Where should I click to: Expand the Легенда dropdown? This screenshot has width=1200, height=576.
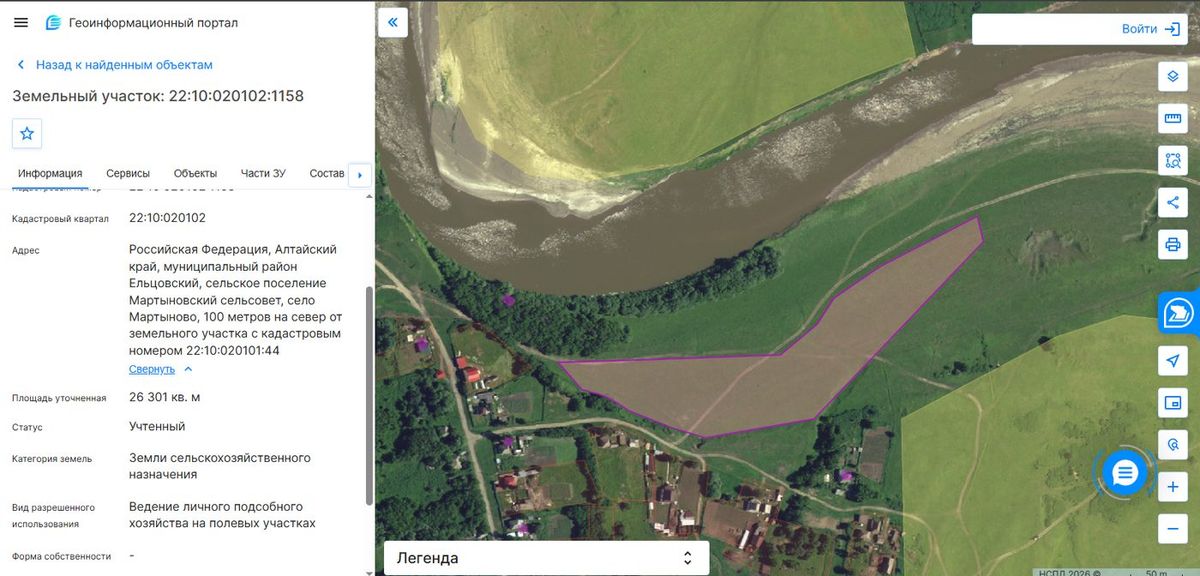tap(547, 558)
